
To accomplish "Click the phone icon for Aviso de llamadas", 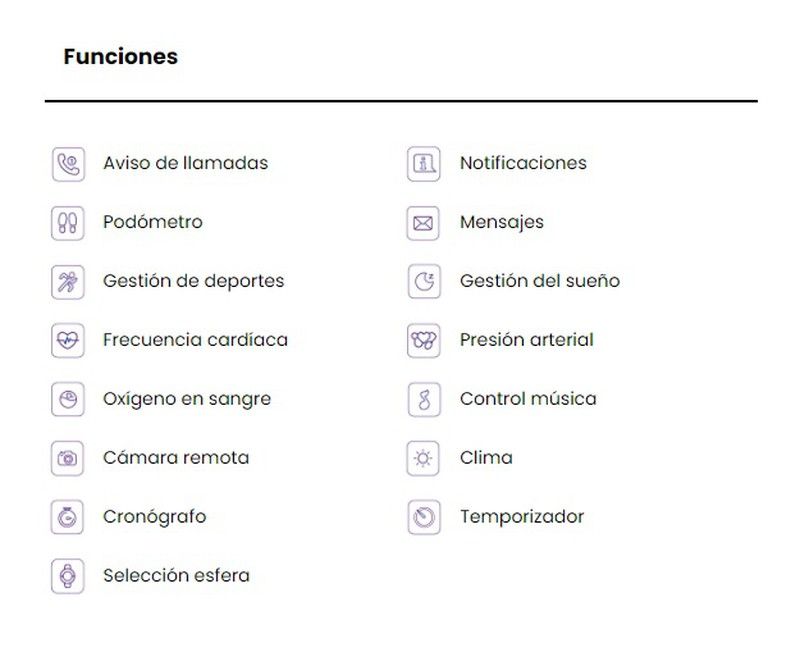I will click(x=67, y=164).
